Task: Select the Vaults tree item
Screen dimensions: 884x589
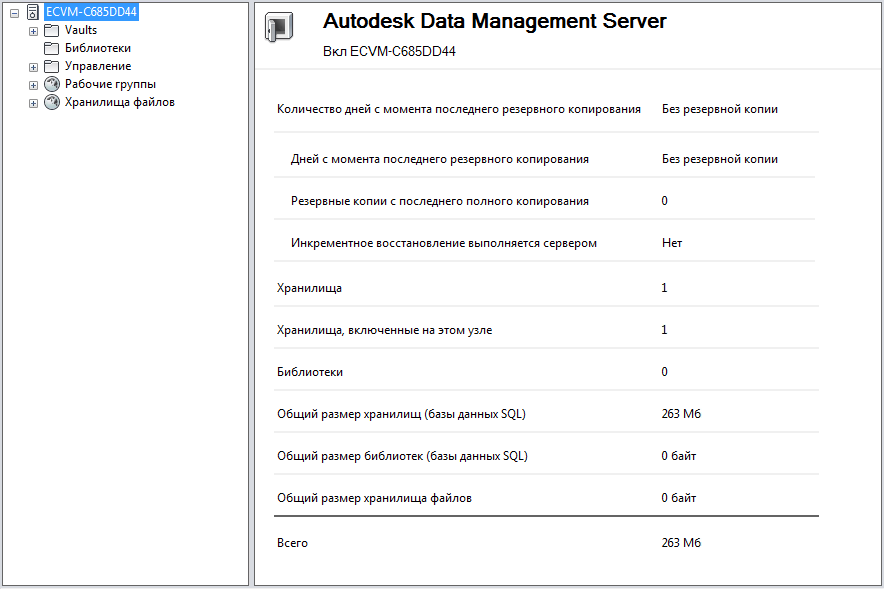Action: (81, 30)
